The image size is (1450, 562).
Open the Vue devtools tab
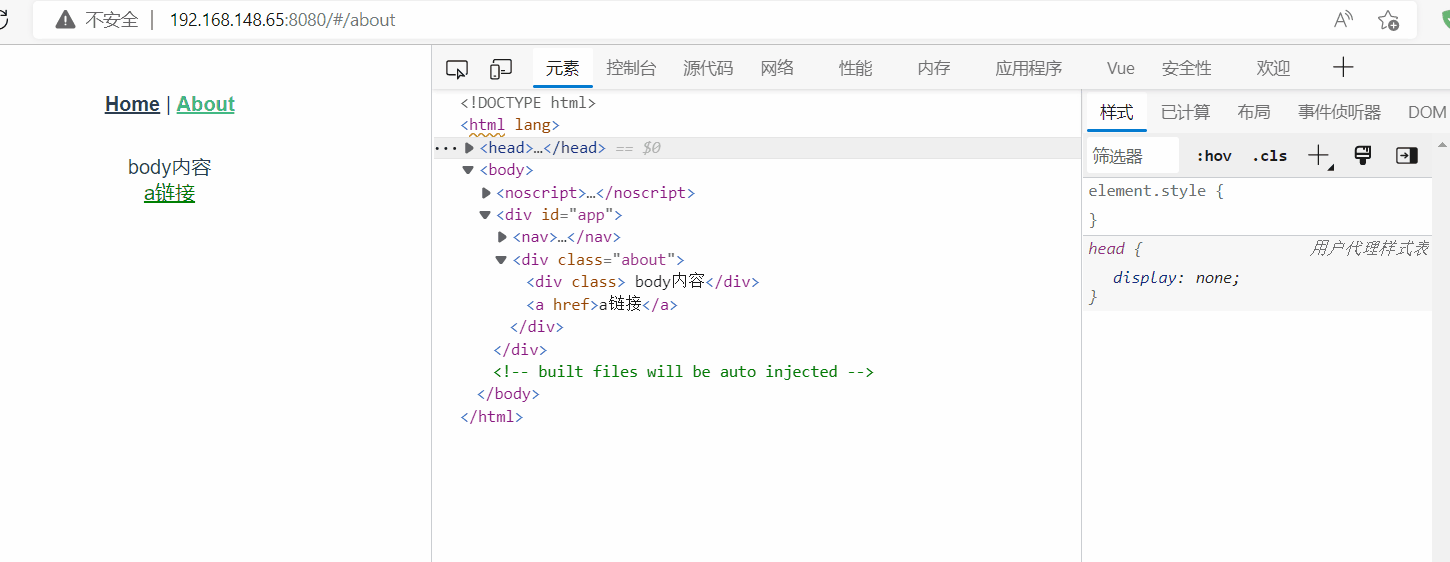tap(1121, 68)
